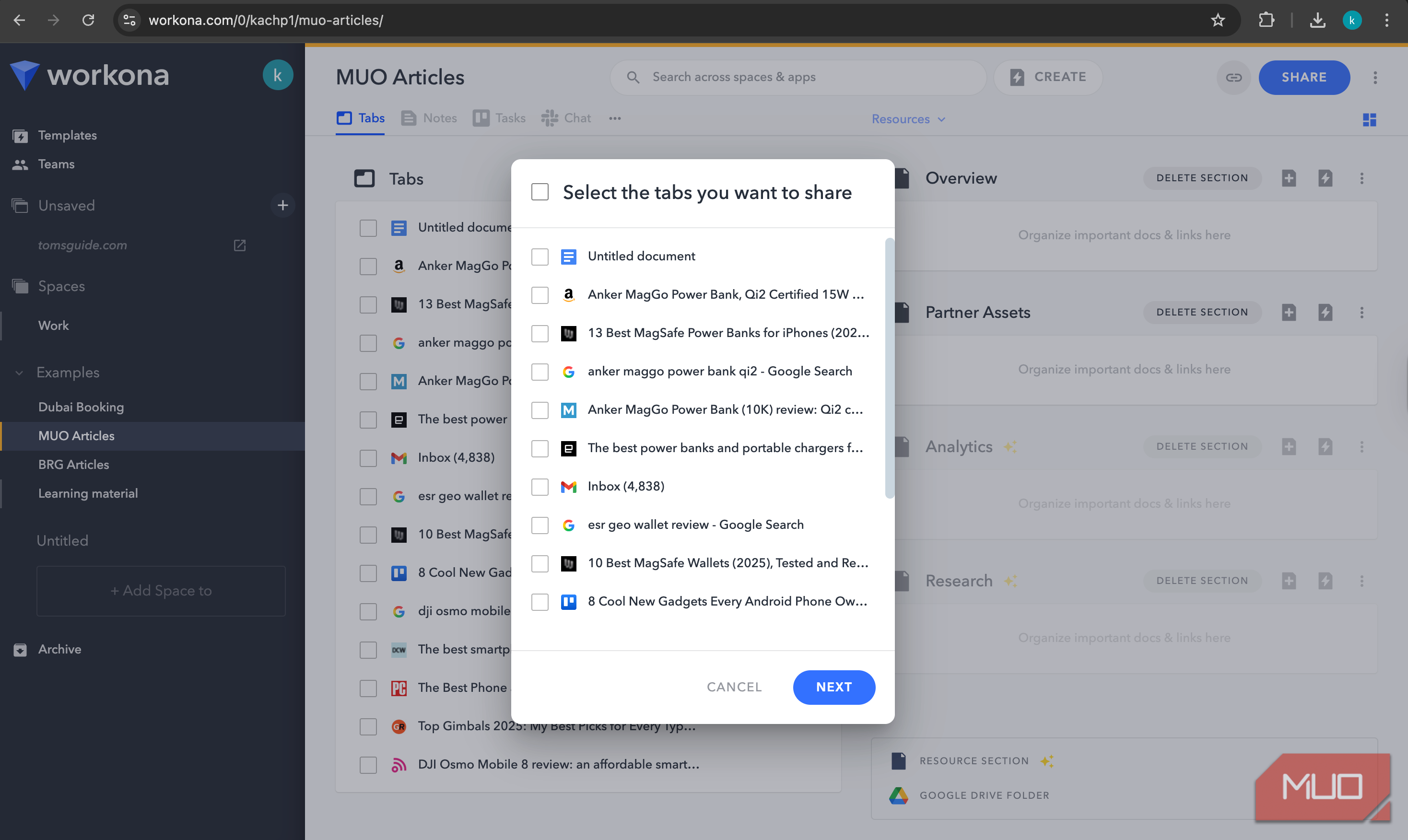This screenshot has width=1408, height=840.
Task: Cancel the share tabs dialog
Action: point(734,687)
